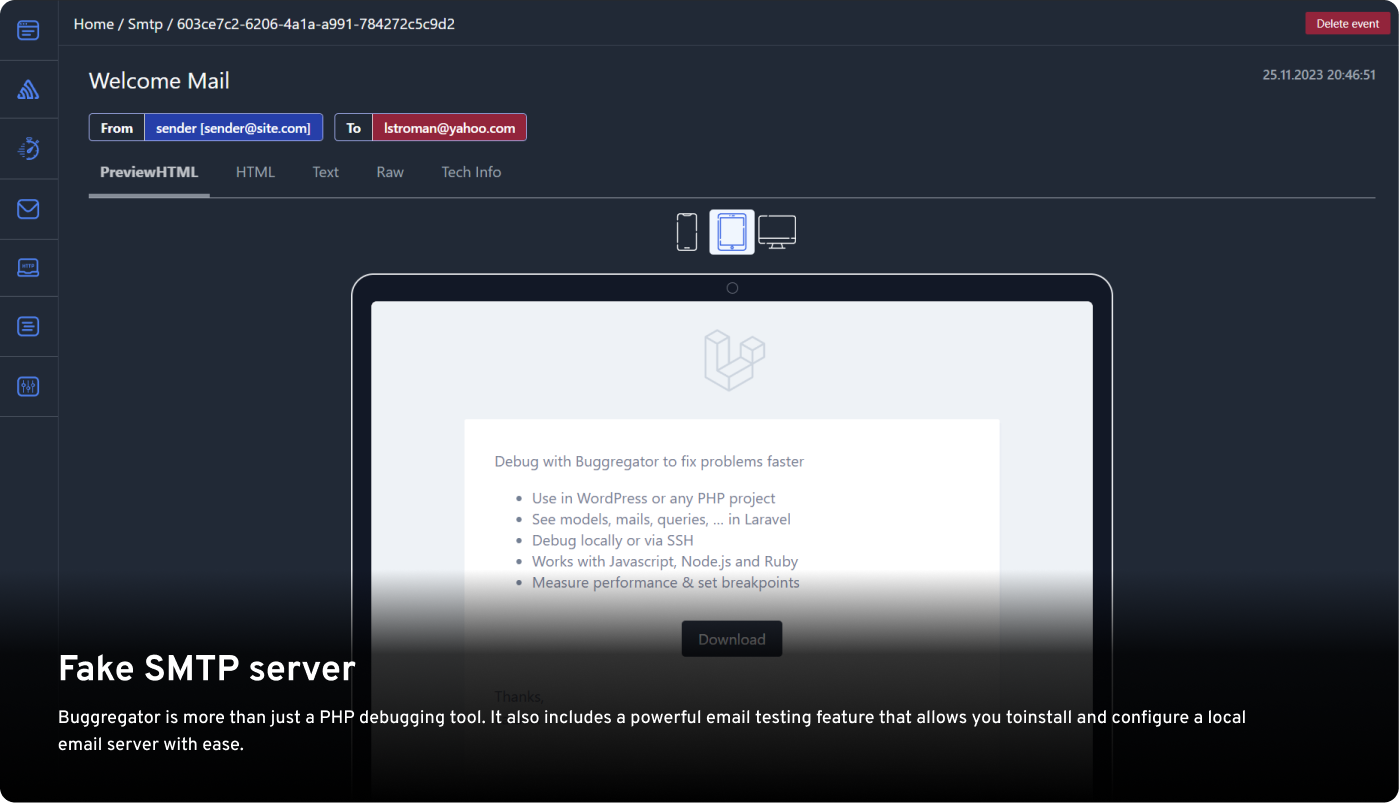1399x803 pixels.
Task: Open the top events icon in sidebar
Action: [29, 29]
